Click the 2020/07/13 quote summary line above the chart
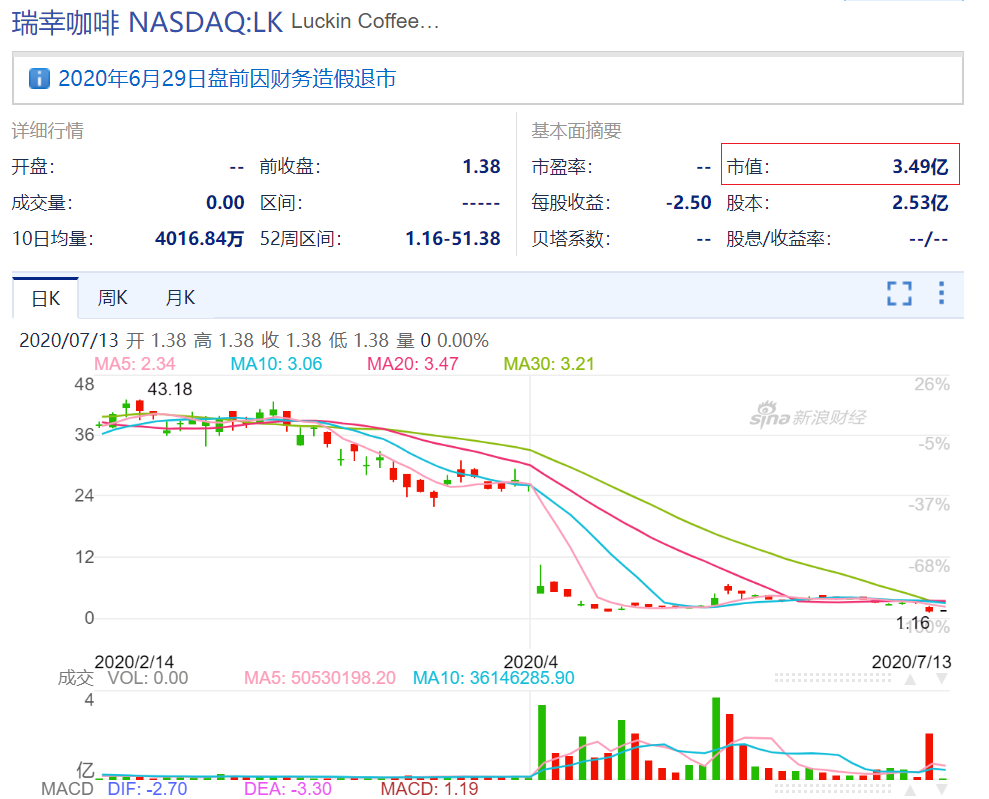This screenshot has width=989, height=799. 254,341
